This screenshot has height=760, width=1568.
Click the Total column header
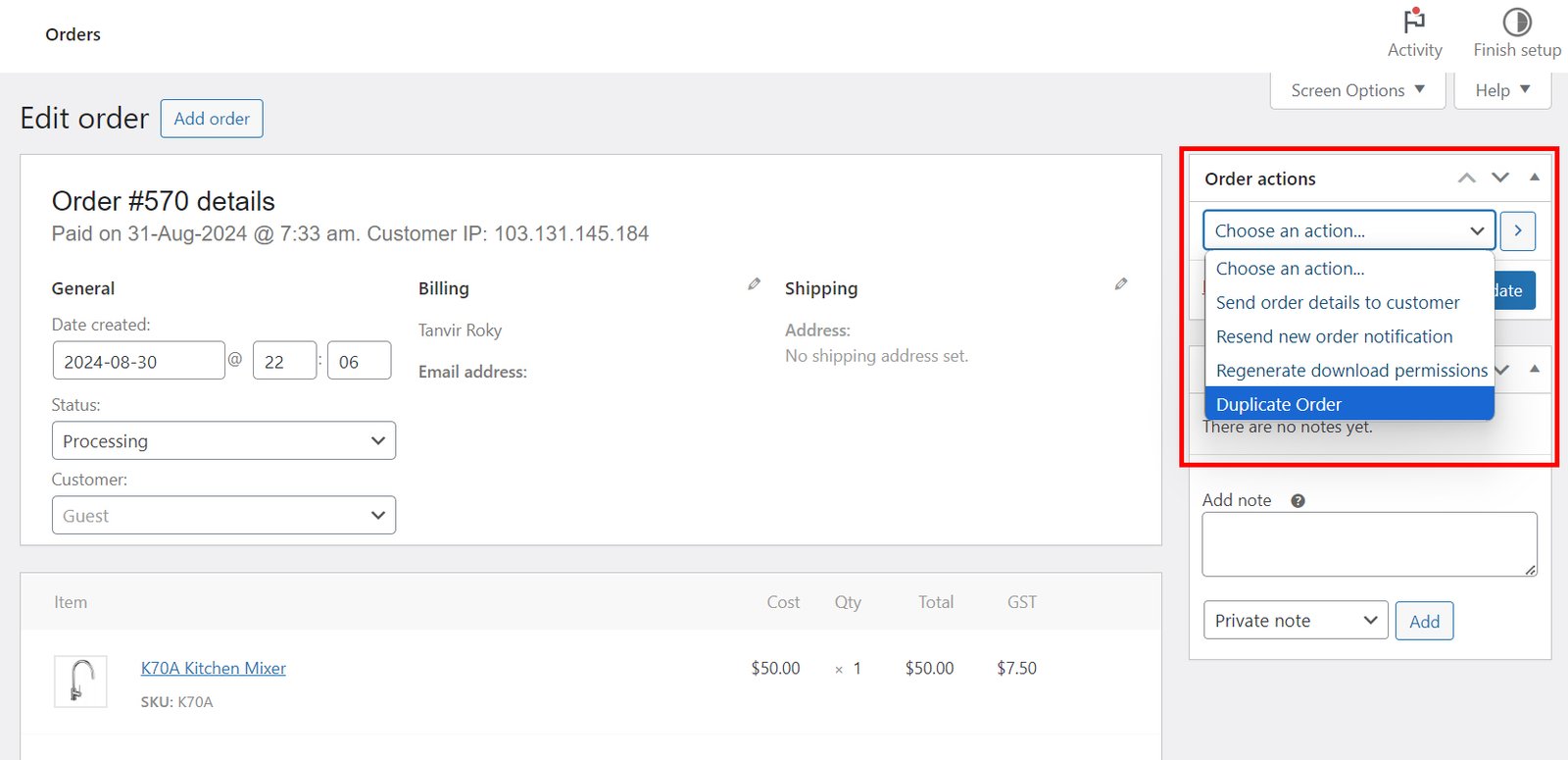point(936,602)
